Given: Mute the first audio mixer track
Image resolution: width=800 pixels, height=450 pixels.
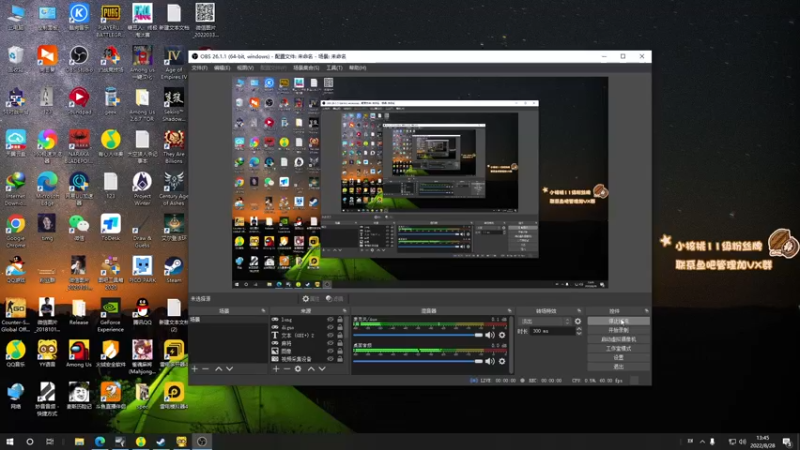Looking at the screenshot, I should click(490, 335).
